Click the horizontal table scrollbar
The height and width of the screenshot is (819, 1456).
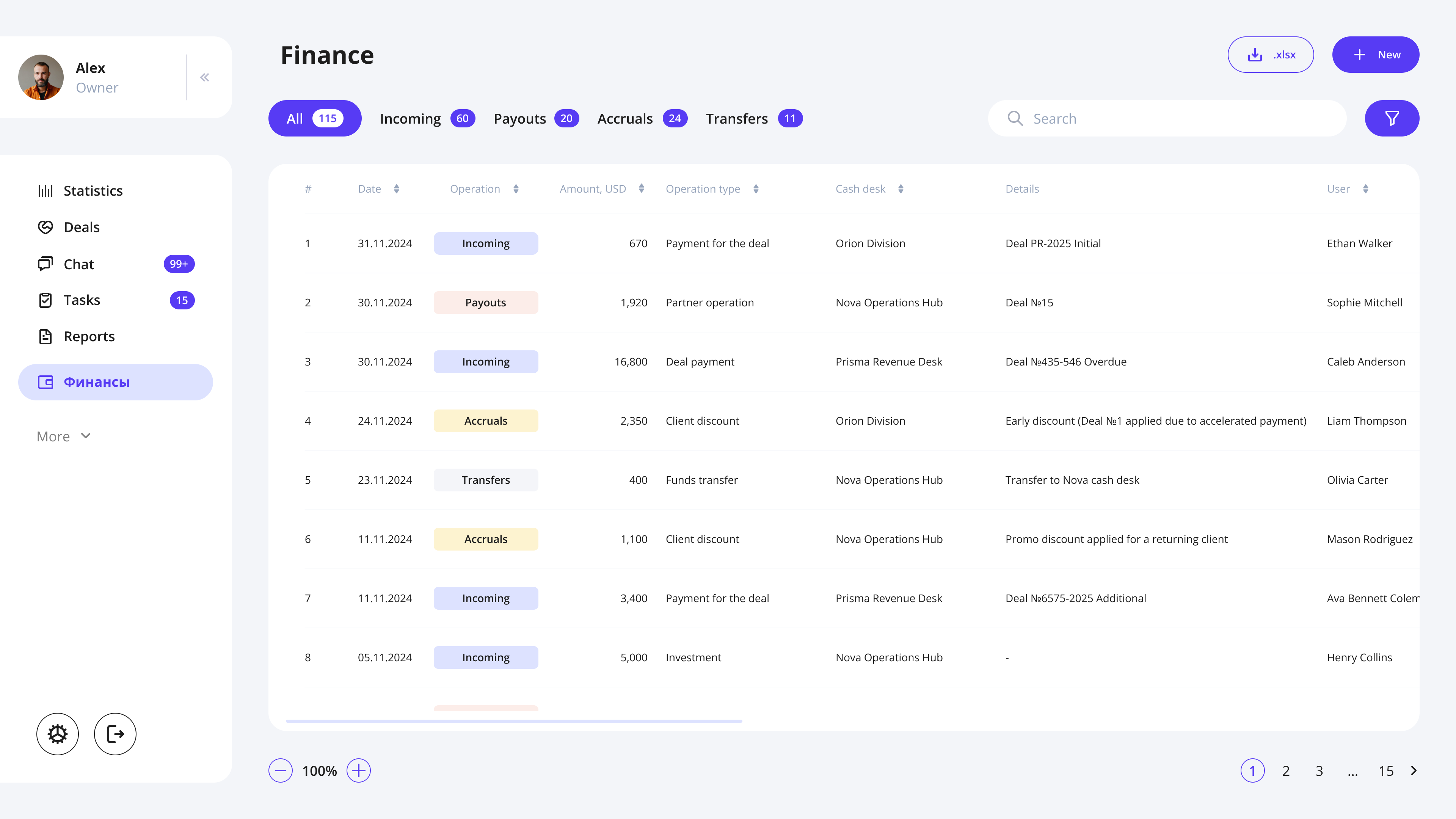click(513, 721)
